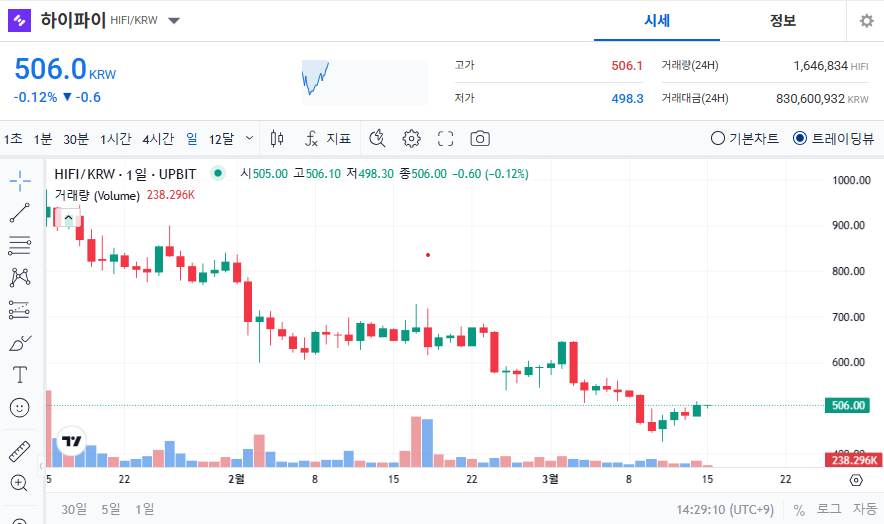Image resolution: width=884 pixels, height=524 pixels.
Task: Select the 4시간 interval
Action: pos(158,139)
